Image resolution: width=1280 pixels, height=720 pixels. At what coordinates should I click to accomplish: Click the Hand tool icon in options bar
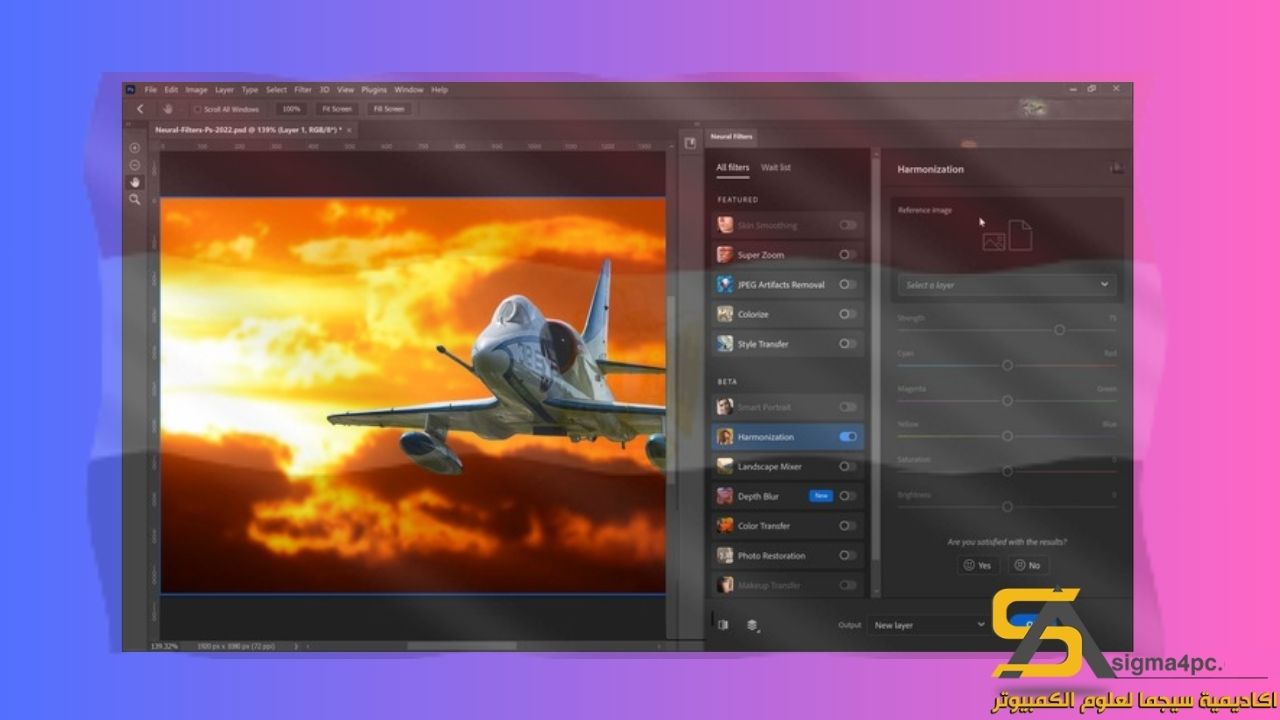168,109
